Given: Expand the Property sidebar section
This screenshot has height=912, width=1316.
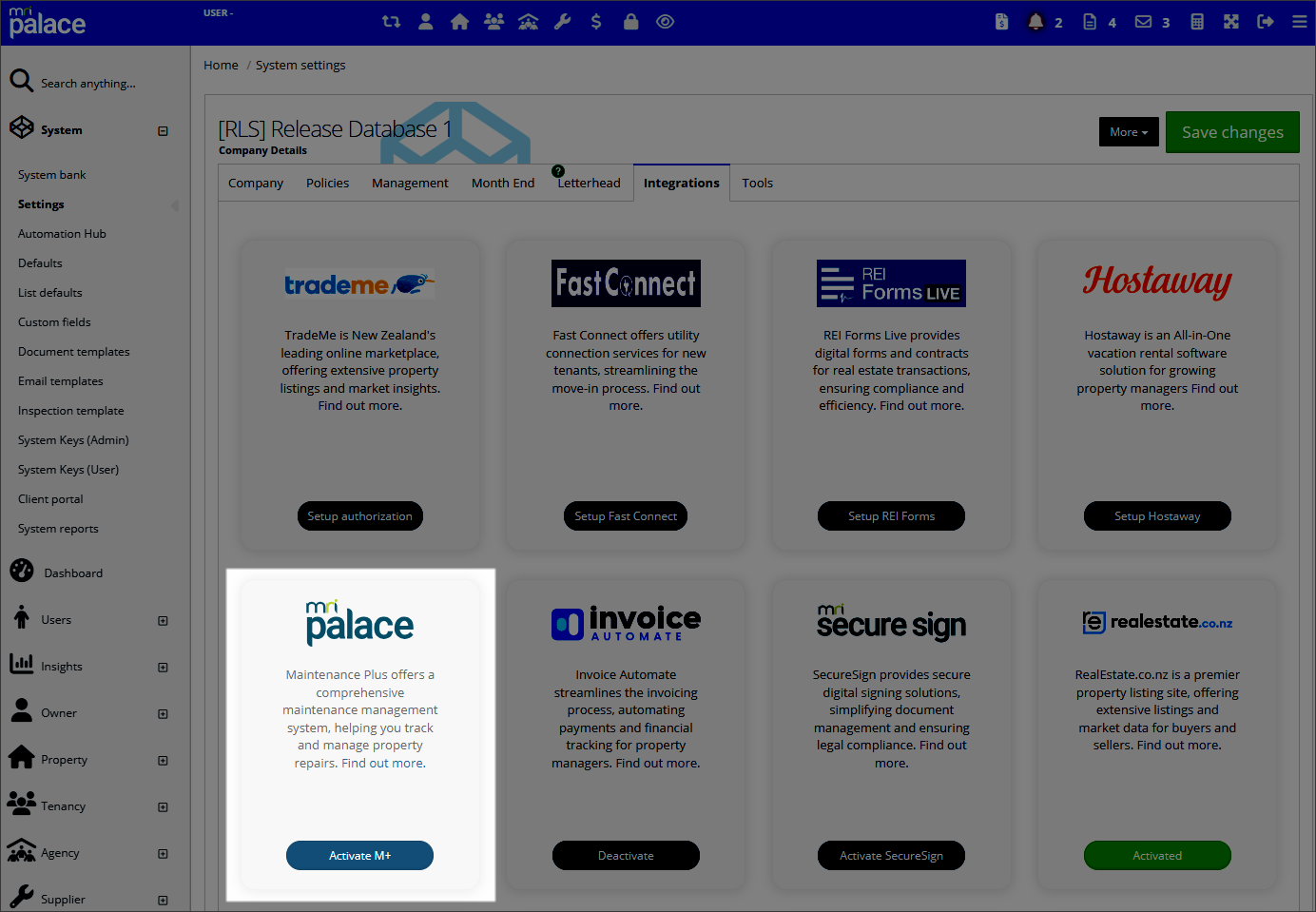Looking at the screenshot, I should point(163,761).
